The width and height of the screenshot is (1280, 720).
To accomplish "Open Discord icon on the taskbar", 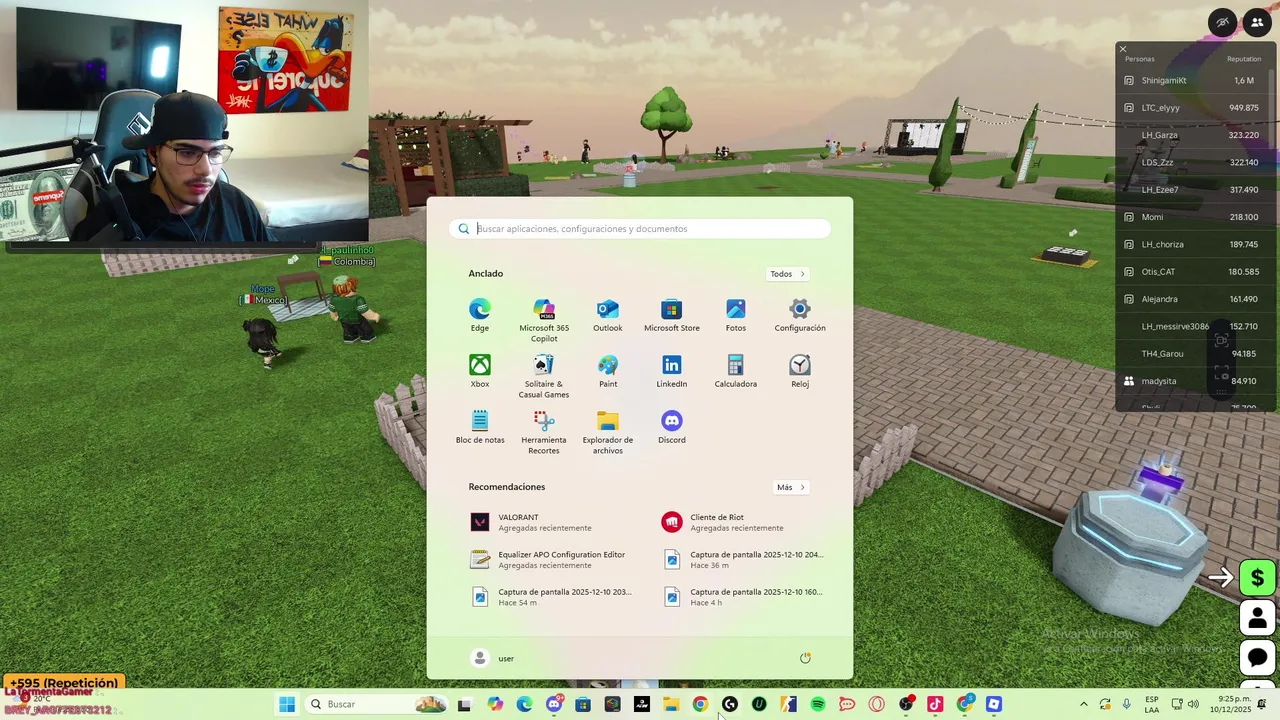I will point(554,704).
